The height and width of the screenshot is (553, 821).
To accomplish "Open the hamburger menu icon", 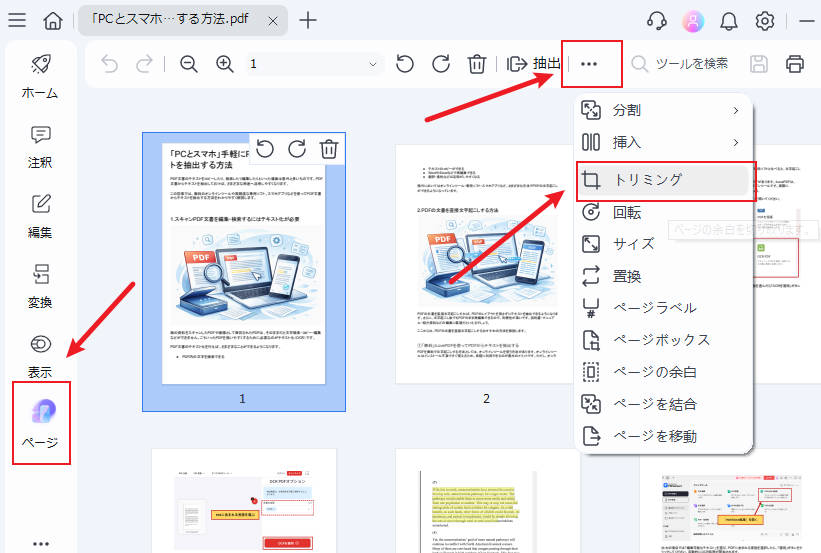I will click(17, 20).
